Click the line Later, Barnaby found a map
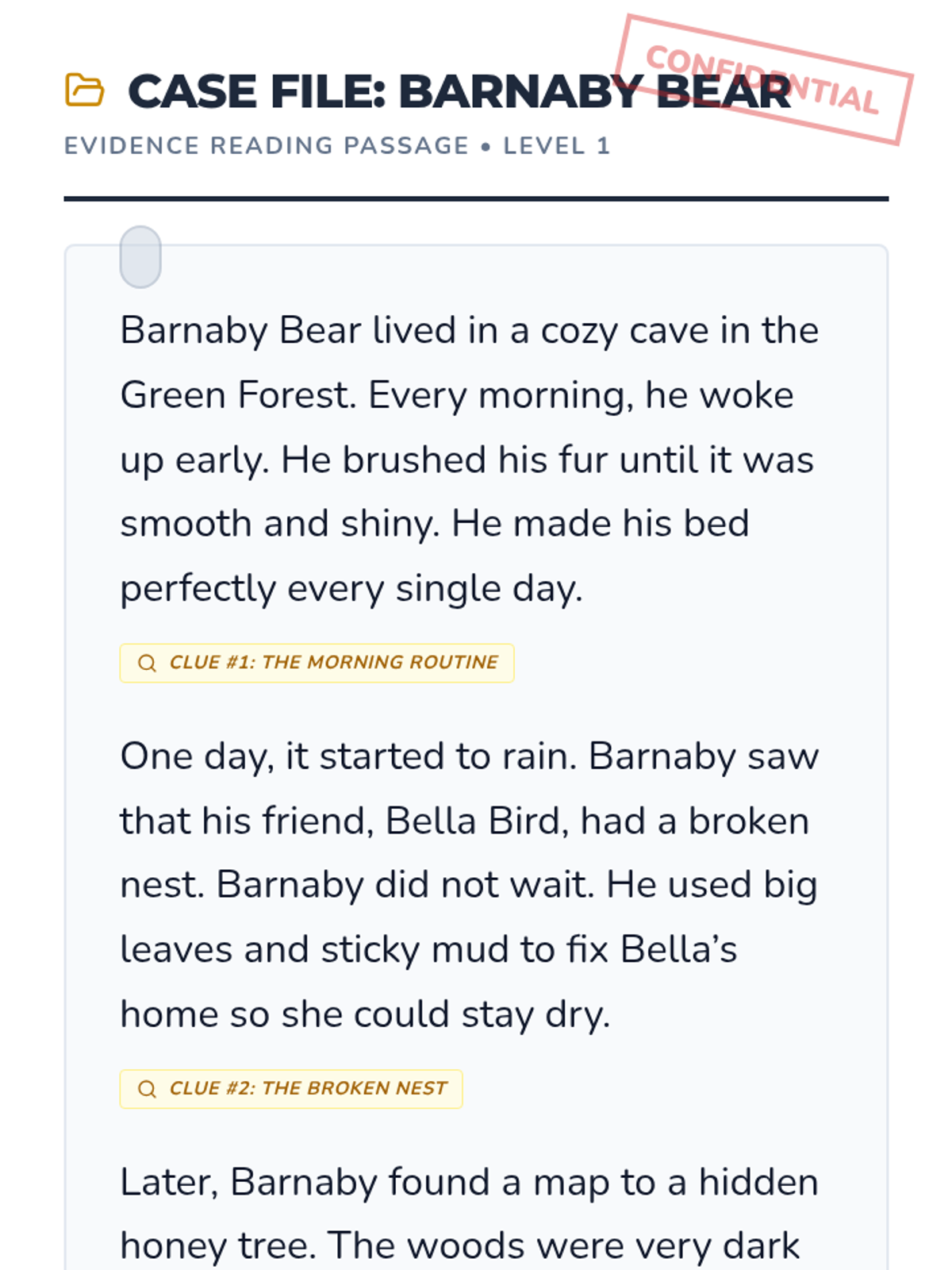The image size is (952, 1270). (x=469, y=1183)
